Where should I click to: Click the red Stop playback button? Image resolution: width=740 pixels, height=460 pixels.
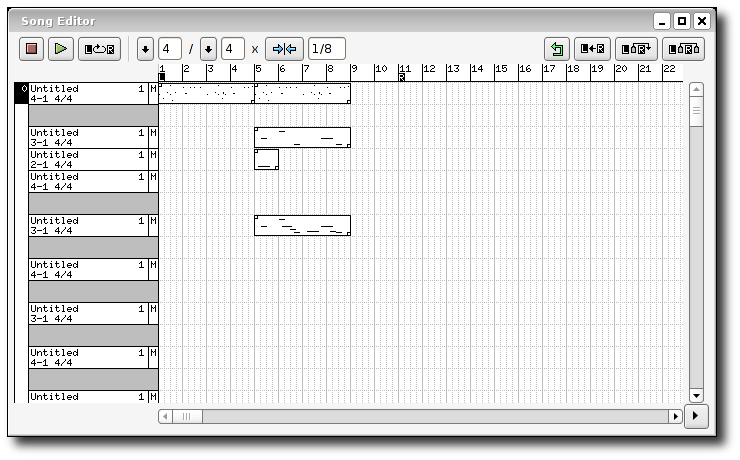(32, 49)
